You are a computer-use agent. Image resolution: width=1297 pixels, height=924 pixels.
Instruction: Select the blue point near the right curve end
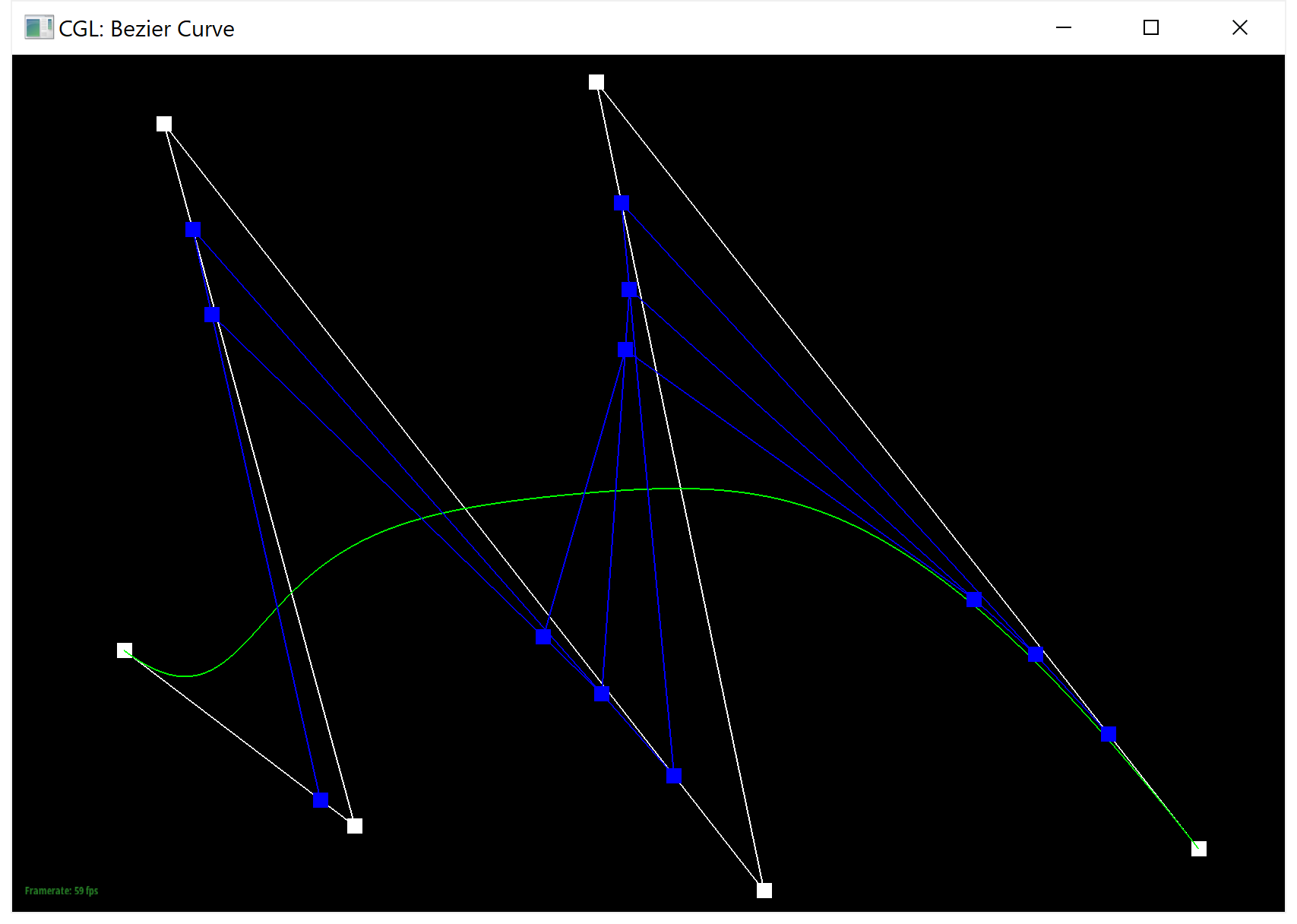click(1108, 733)
